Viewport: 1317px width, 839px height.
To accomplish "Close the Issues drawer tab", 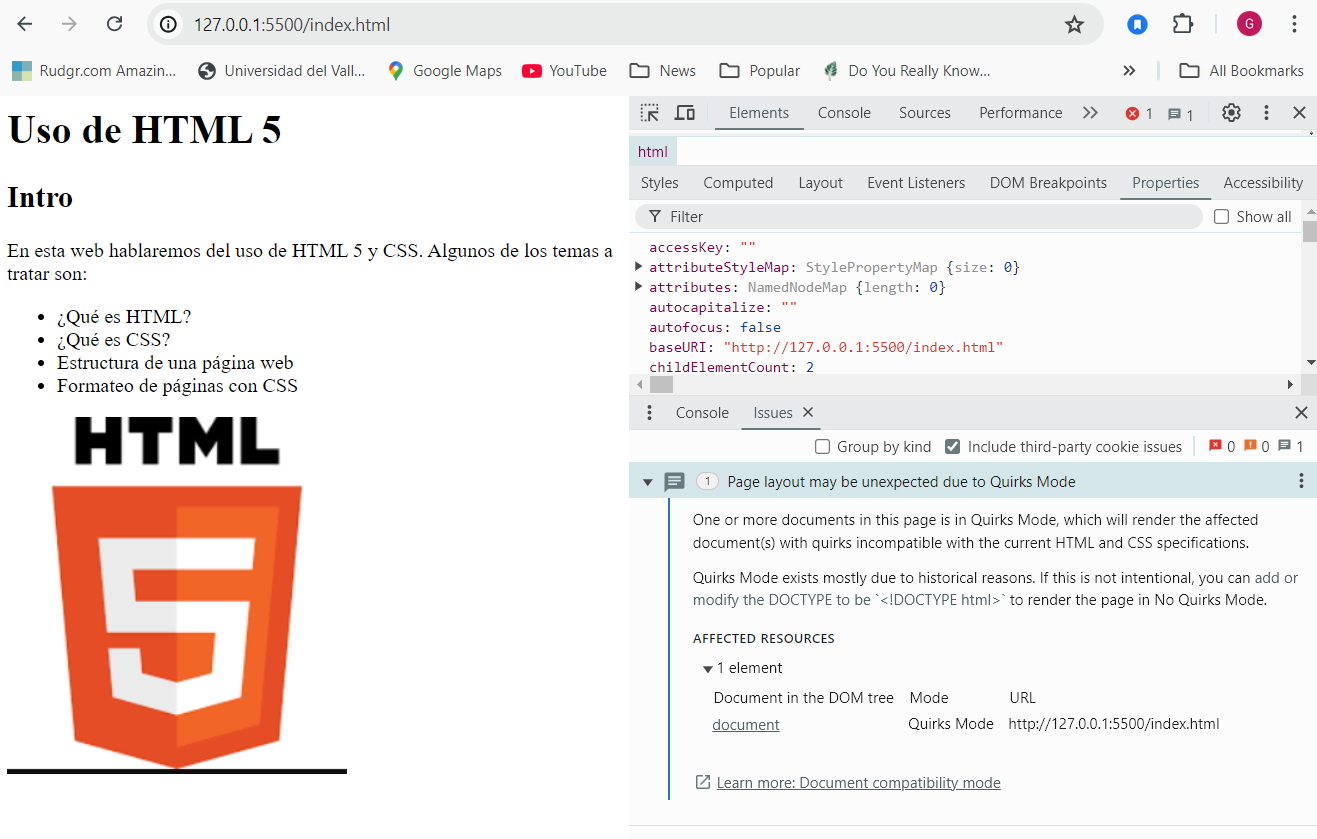I will click(808, 412).
